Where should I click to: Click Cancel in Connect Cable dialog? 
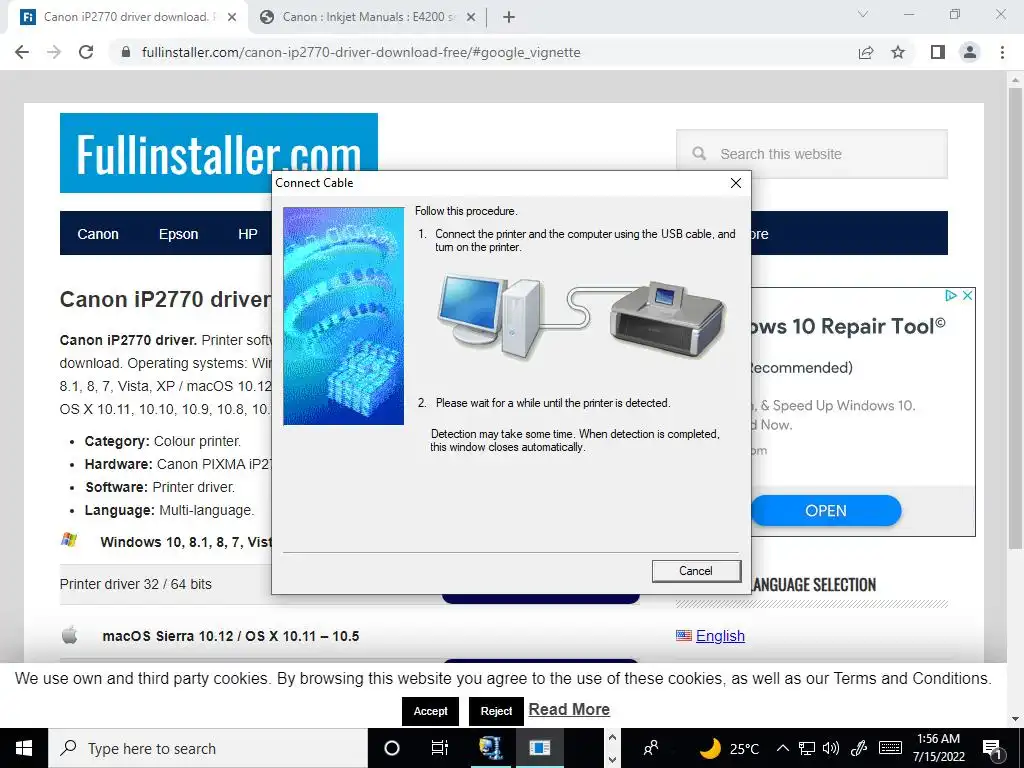(696, 571)
